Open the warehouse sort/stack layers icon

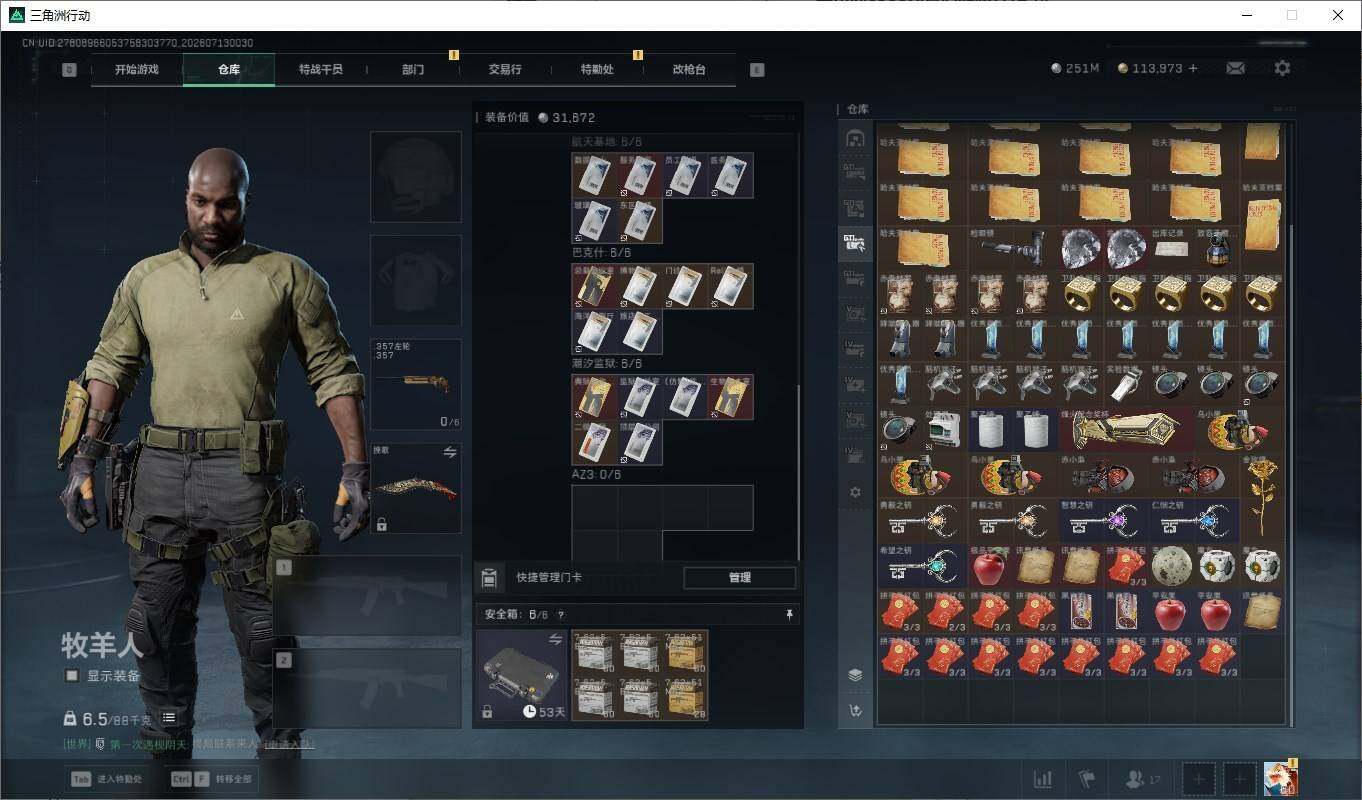pyautogui.click(x=855, y=675)
